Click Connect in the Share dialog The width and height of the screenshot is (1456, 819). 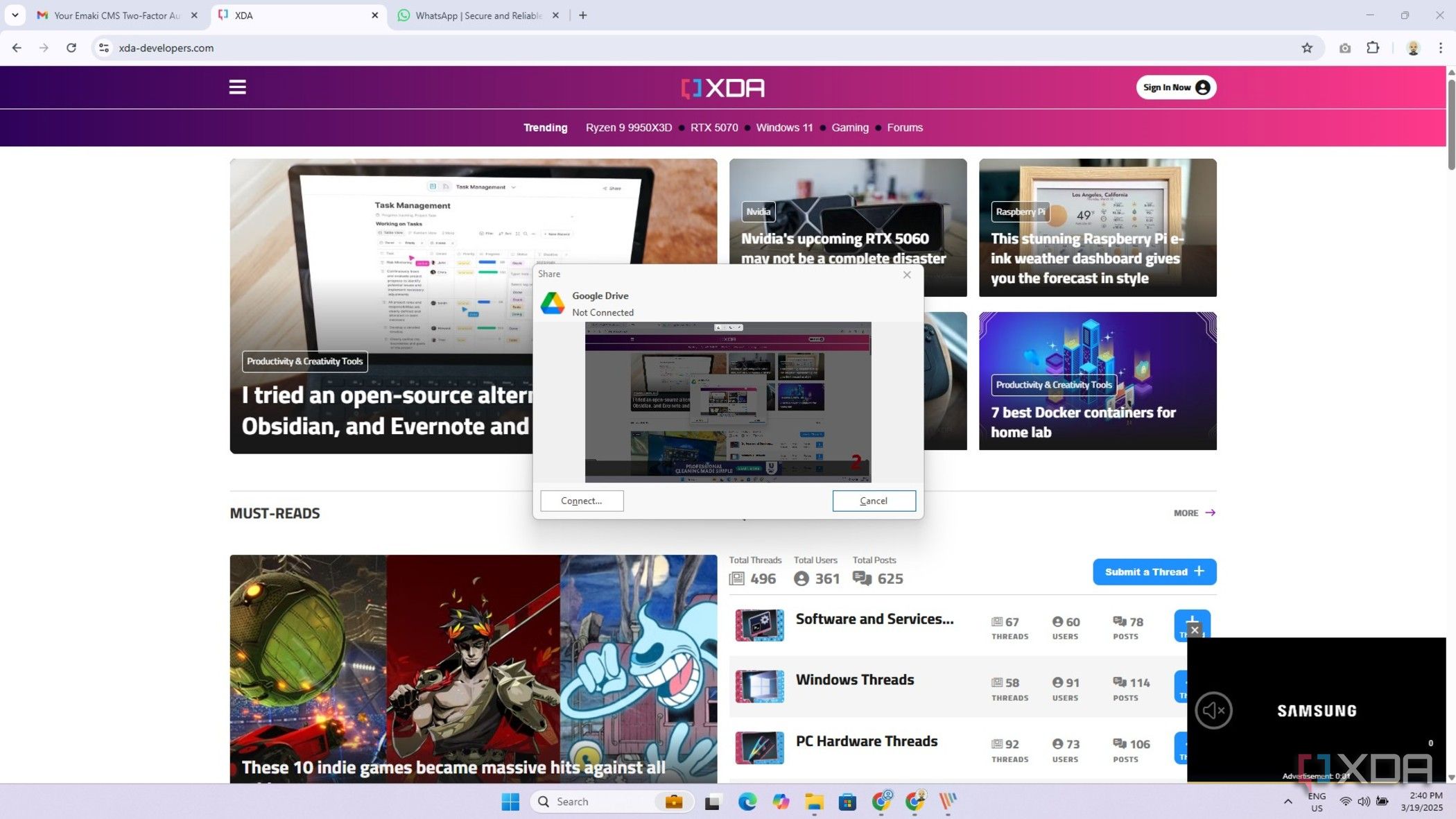(x=582, y=501)
